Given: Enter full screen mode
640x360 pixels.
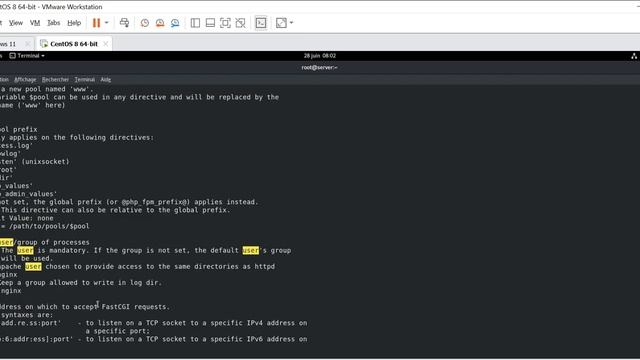Looking at the screenshot, I should click(225, 23).
